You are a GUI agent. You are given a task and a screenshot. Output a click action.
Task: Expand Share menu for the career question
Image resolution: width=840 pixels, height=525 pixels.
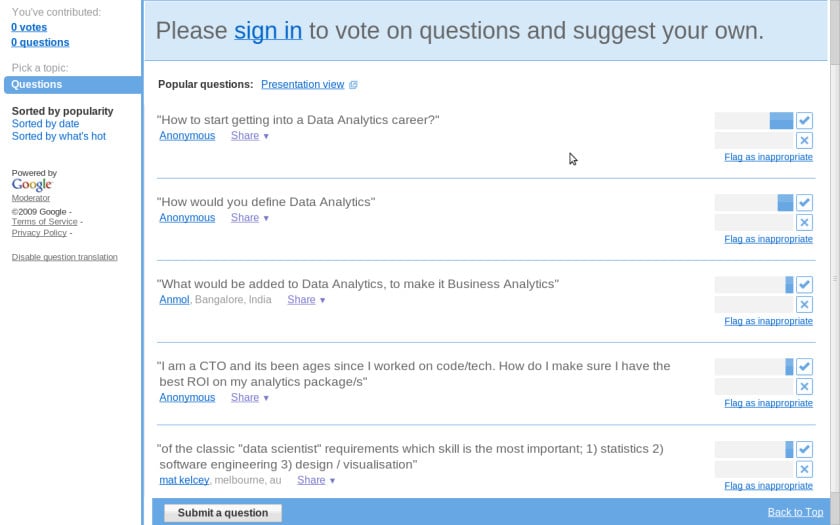[x=249, y=136]
